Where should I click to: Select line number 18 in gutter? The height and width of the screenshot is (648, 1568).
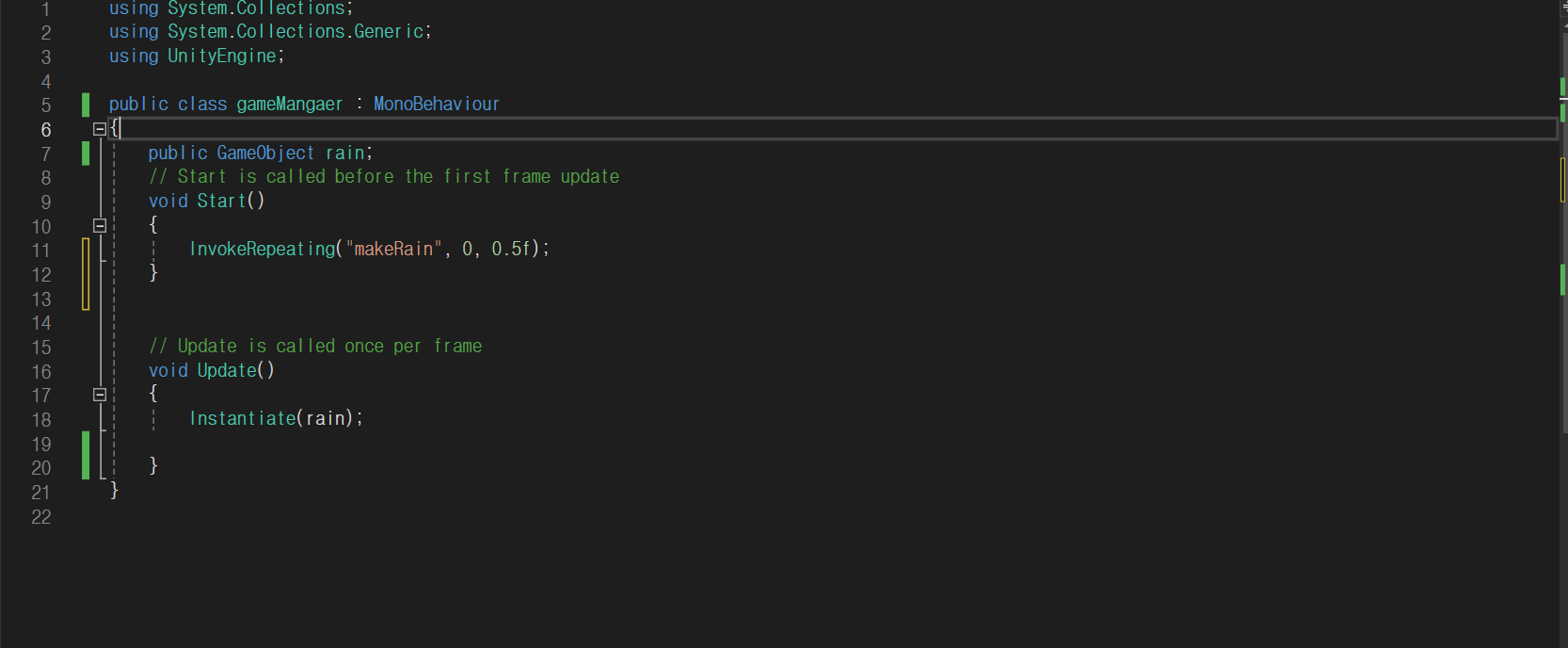[x=40, y=420]
